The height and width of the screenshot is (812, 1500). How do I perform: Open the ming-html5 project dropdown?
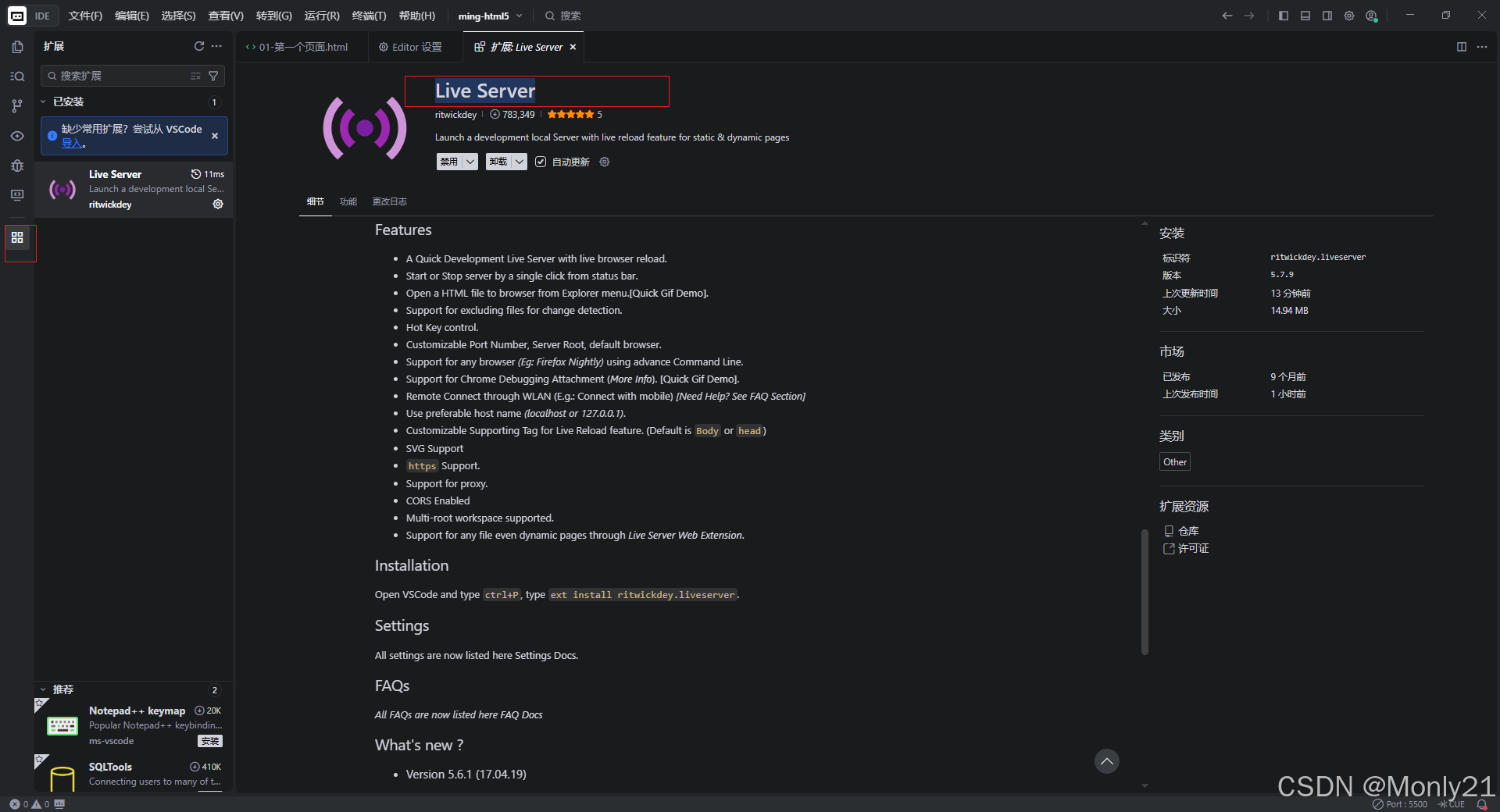(x=490, y=16)
